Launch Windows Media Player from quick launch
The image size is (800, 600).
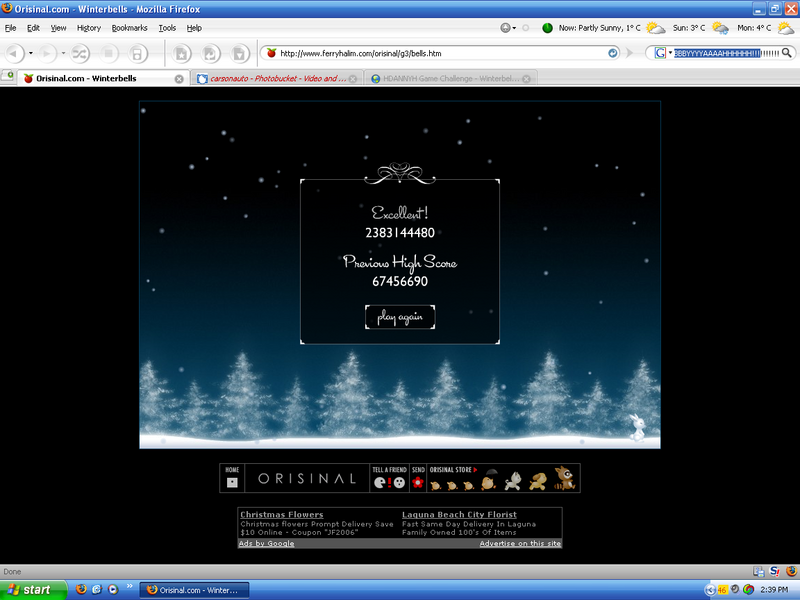coord(113,590)
